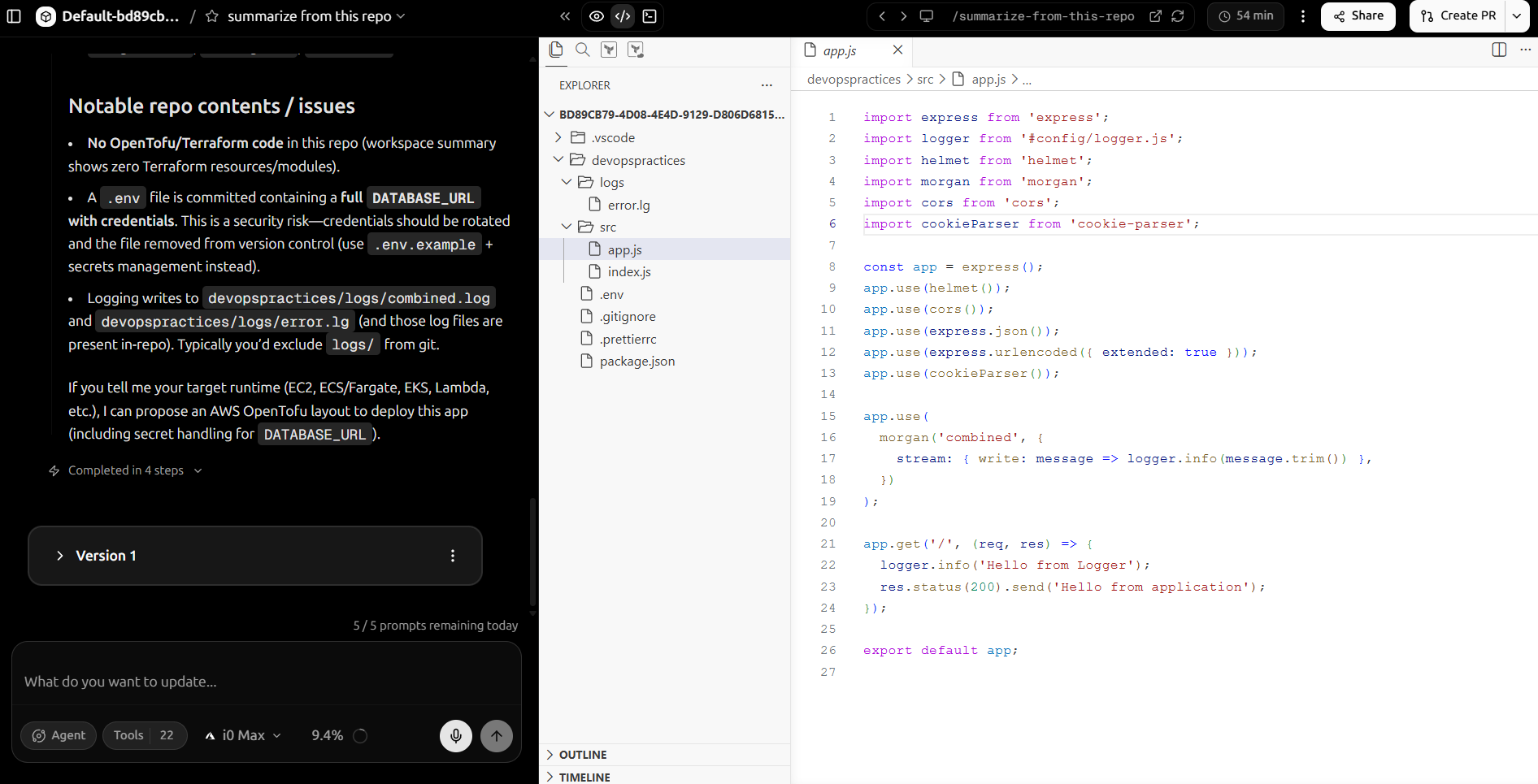Split the editor to the right
The width and height of the screenshot is (1538, 784).
click(1500, 50)
